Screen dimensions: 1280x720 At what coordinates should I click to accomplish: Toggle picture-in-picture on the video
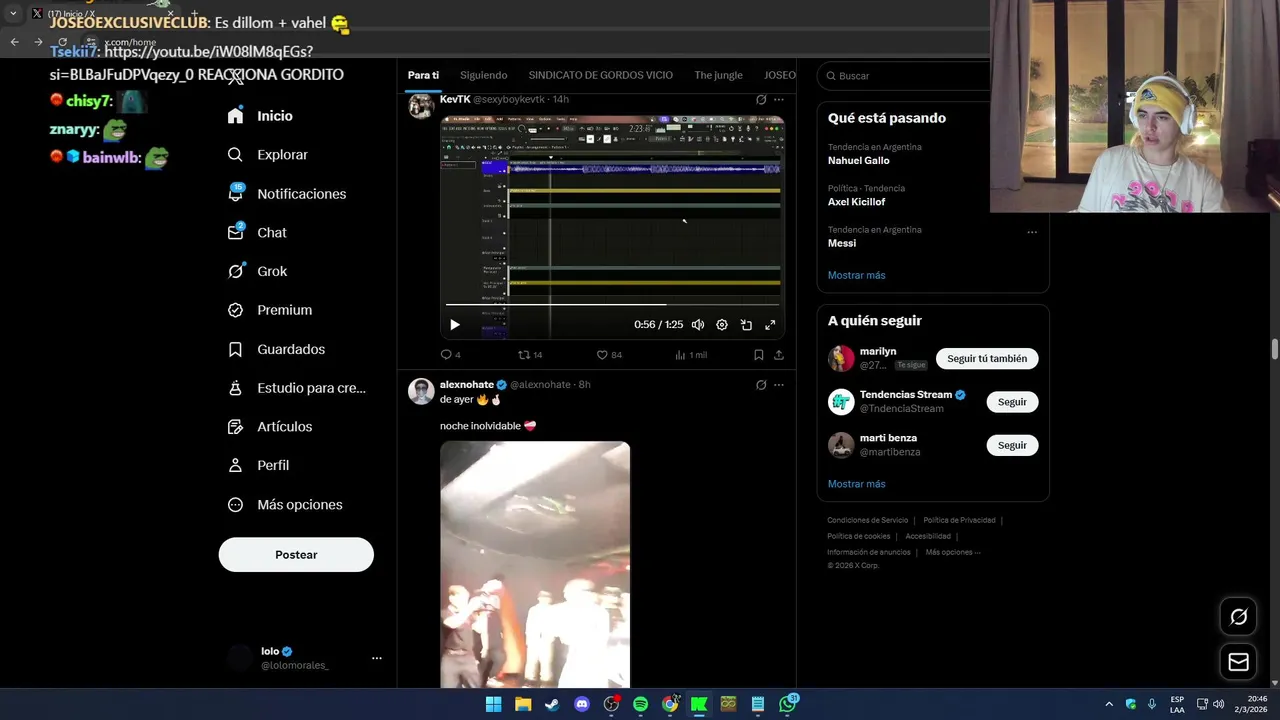click(x=746, y=325)
